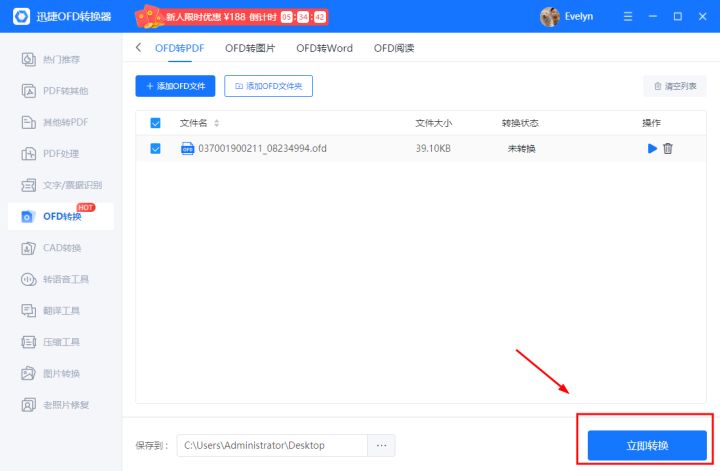Screen dimensions: 720x471
Task: Open the PDF转其他 sidebar section
Action: 55,91
